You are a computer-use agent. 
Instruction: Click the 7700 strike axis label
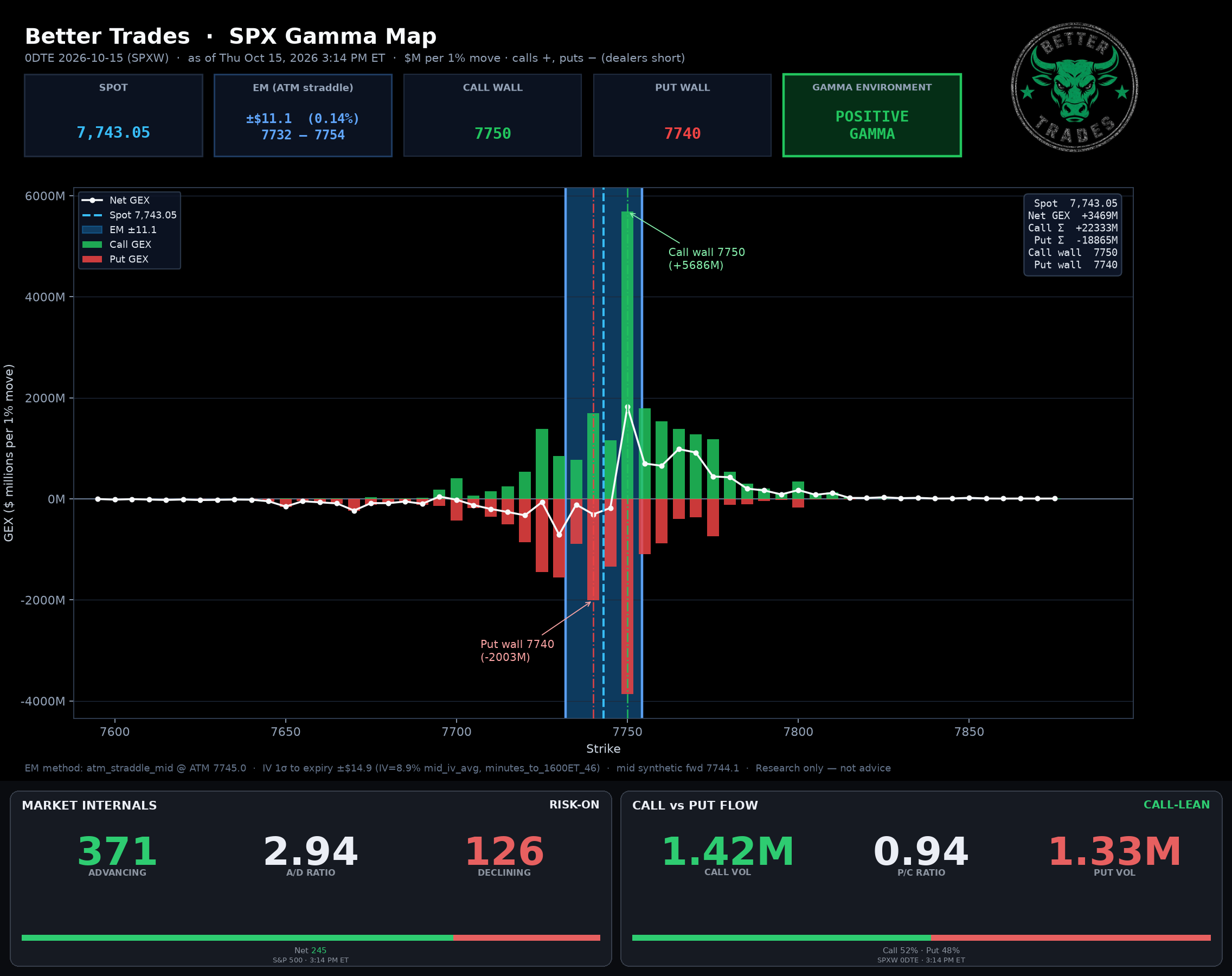(x=457, y=732)
